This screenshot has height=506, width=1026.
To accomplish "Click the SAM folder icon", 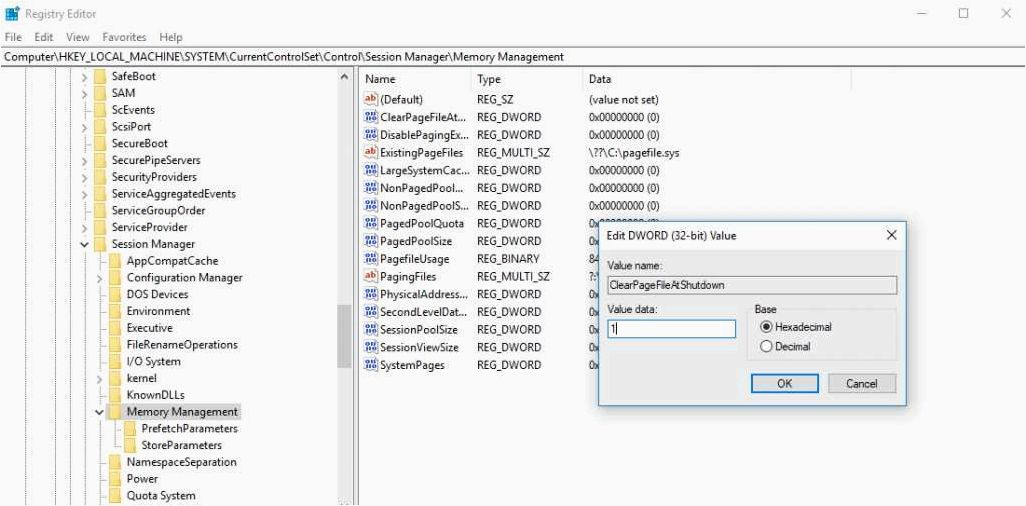I will (x=99, y=93).
